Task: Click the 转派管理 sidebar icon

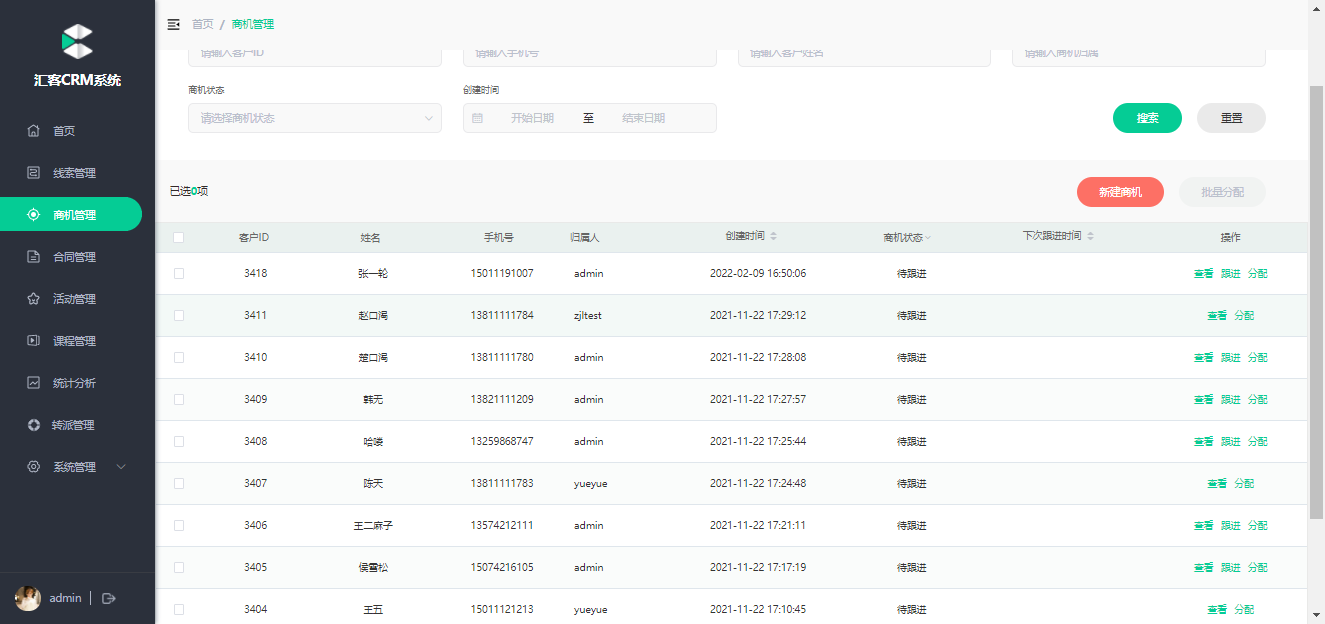Action: coord(33,425)
